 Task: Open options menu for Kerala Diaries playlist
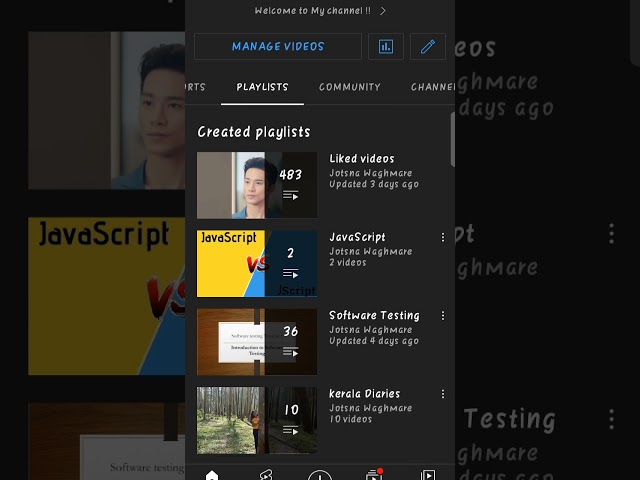point(443,394)
